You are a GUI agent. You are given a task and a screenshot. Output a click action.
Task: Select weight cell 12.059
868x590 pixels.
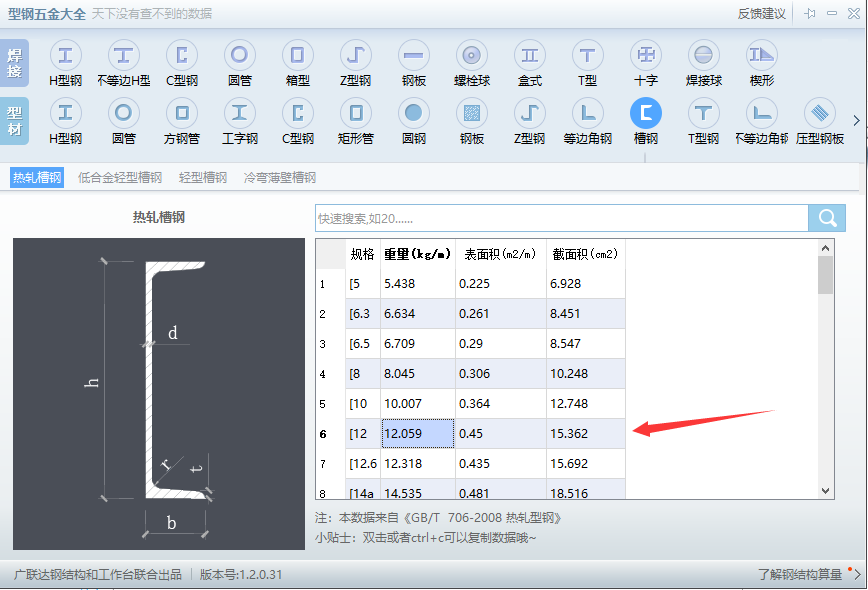[x=418, y=433]
